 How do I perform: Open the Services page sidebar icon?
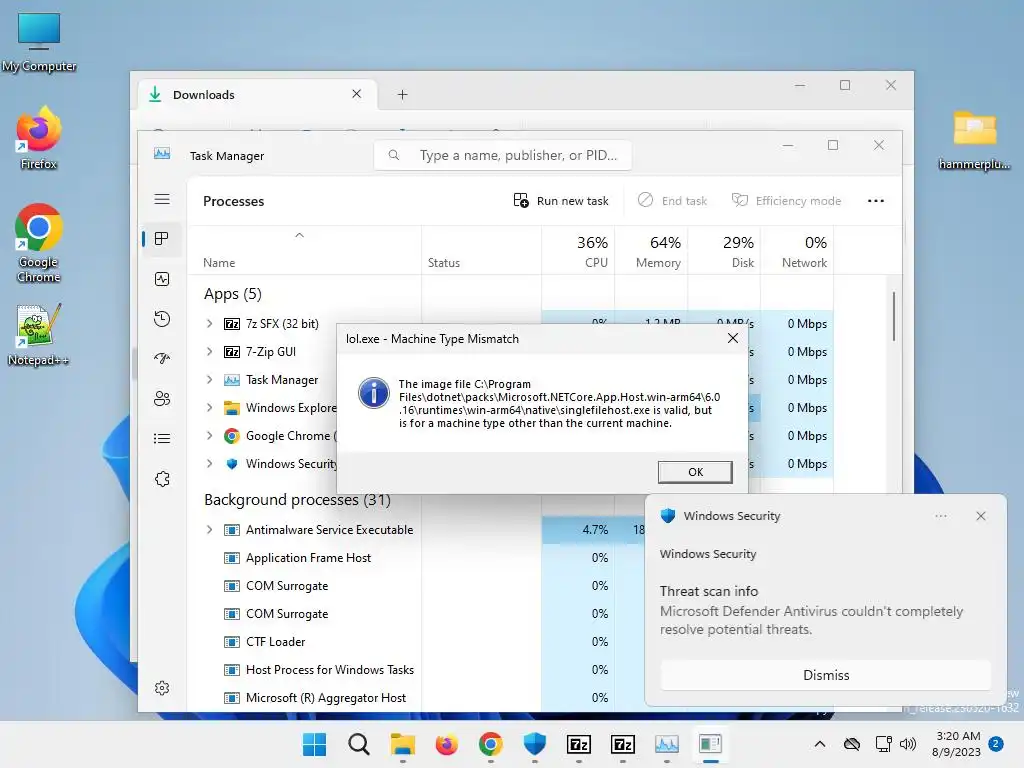click(x=162, y=479)
